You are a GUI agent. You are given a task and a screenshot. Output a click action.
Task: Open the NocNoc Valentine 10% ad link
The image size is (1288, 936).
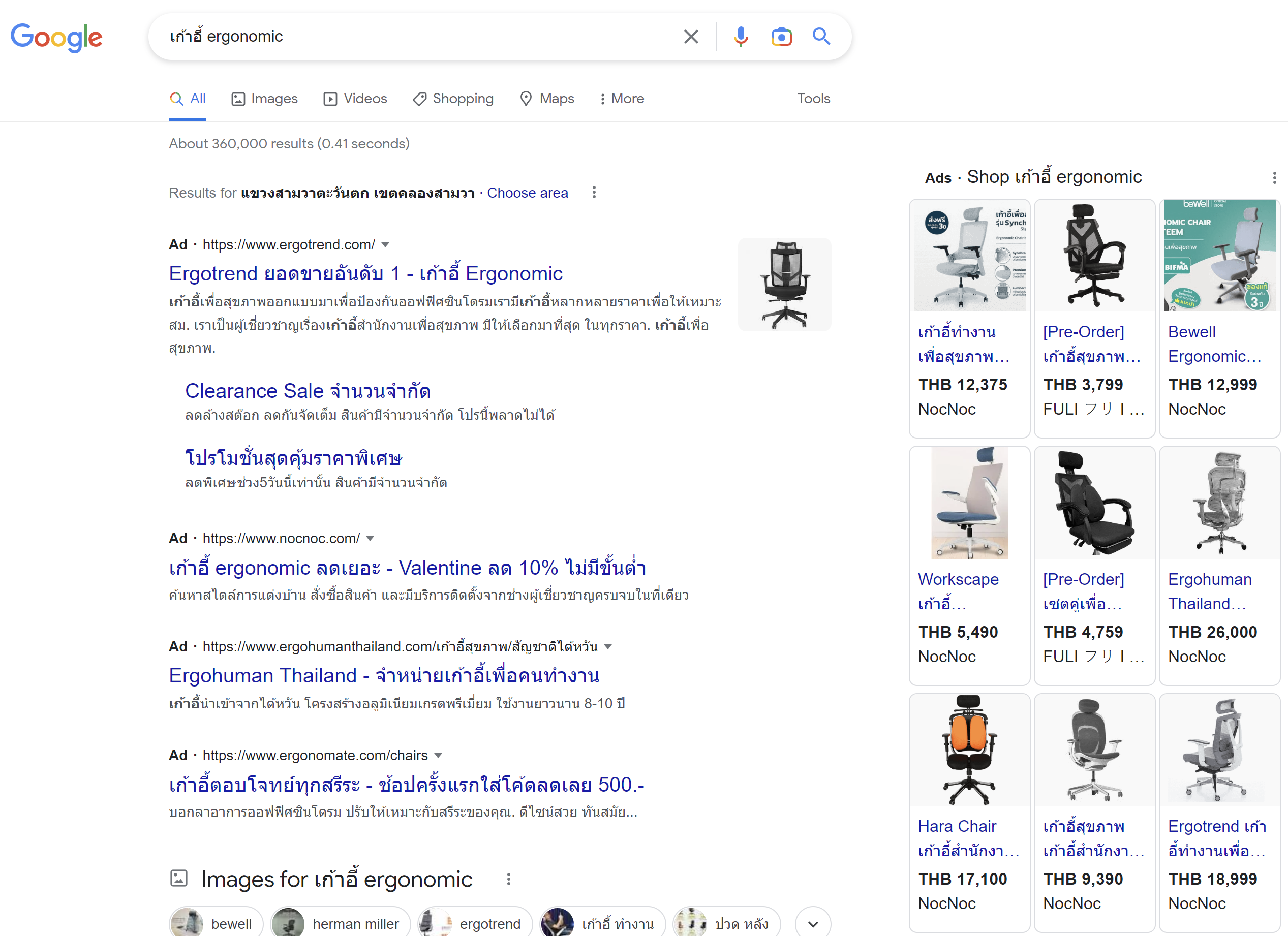(407, 568)
